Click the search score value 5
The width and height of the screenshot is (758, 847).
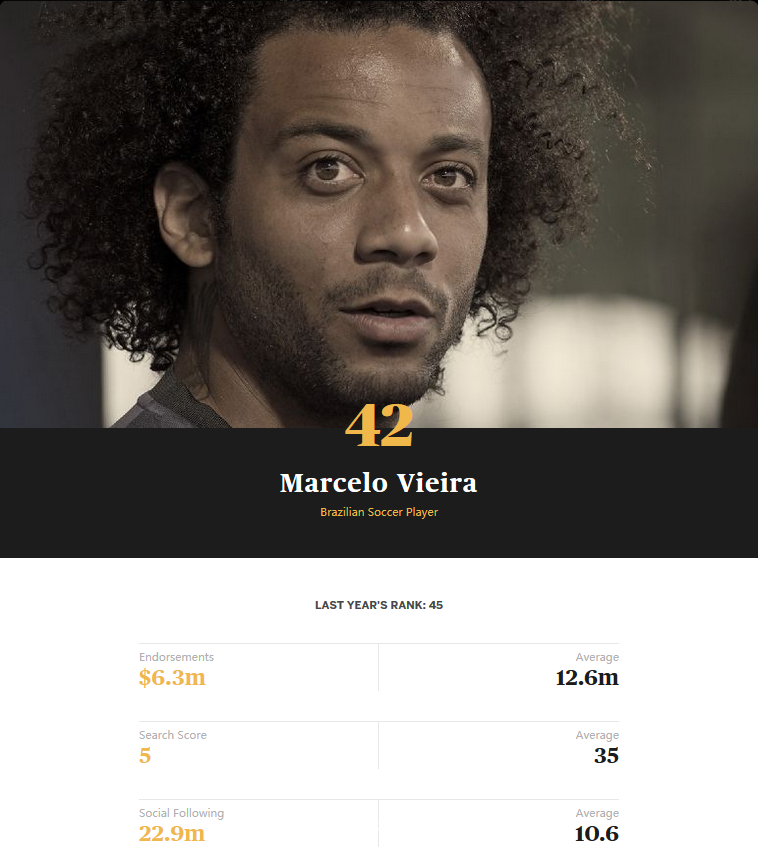tap(145, 756)
